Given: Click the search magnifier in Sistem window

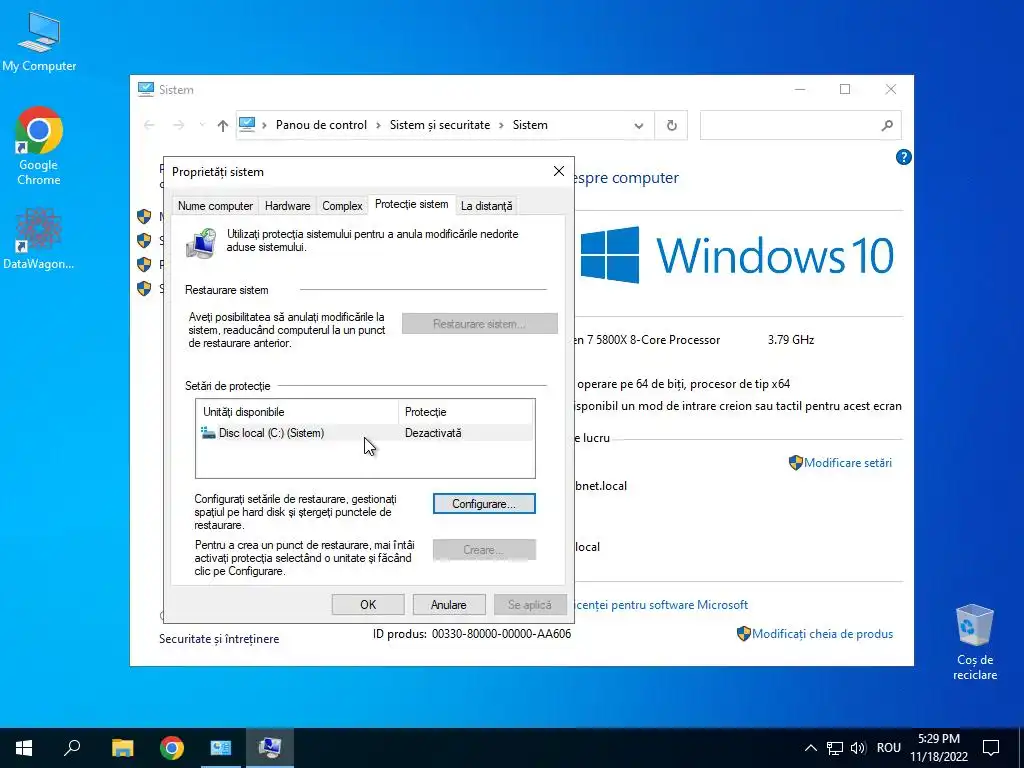Looking at the screenshot, I should click(x=887, y=125).
